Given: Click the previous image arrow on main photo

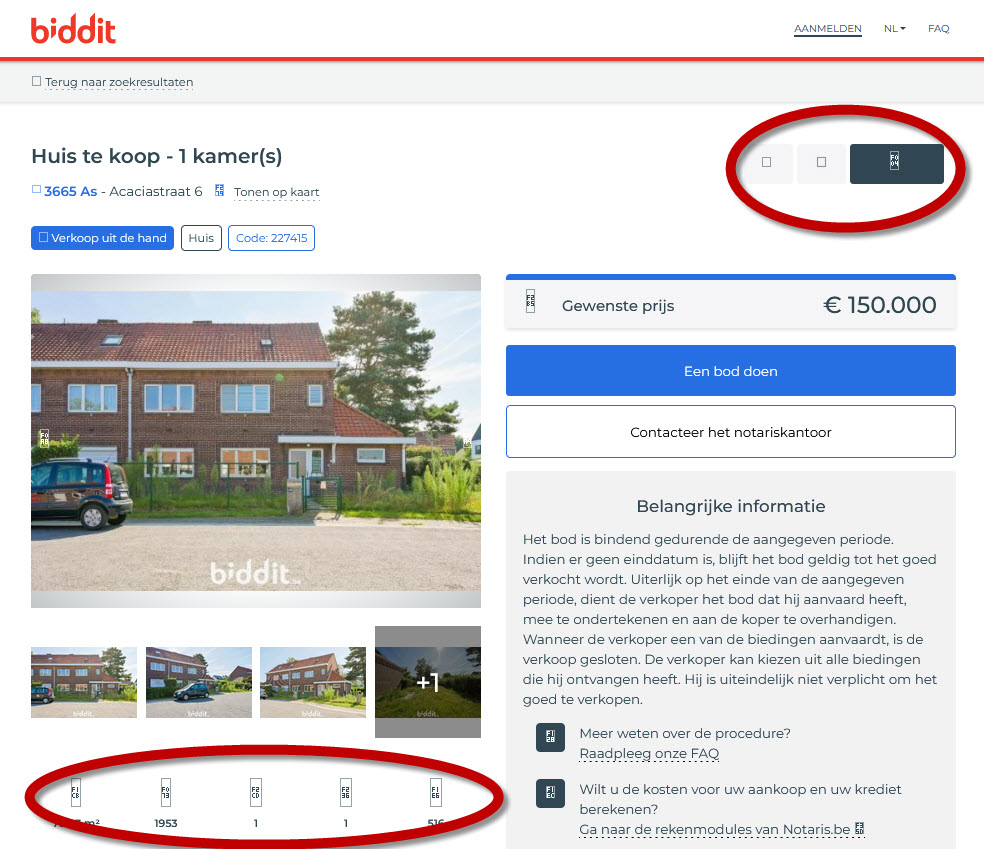Looking at the screenshot, I should click(45, 437).
